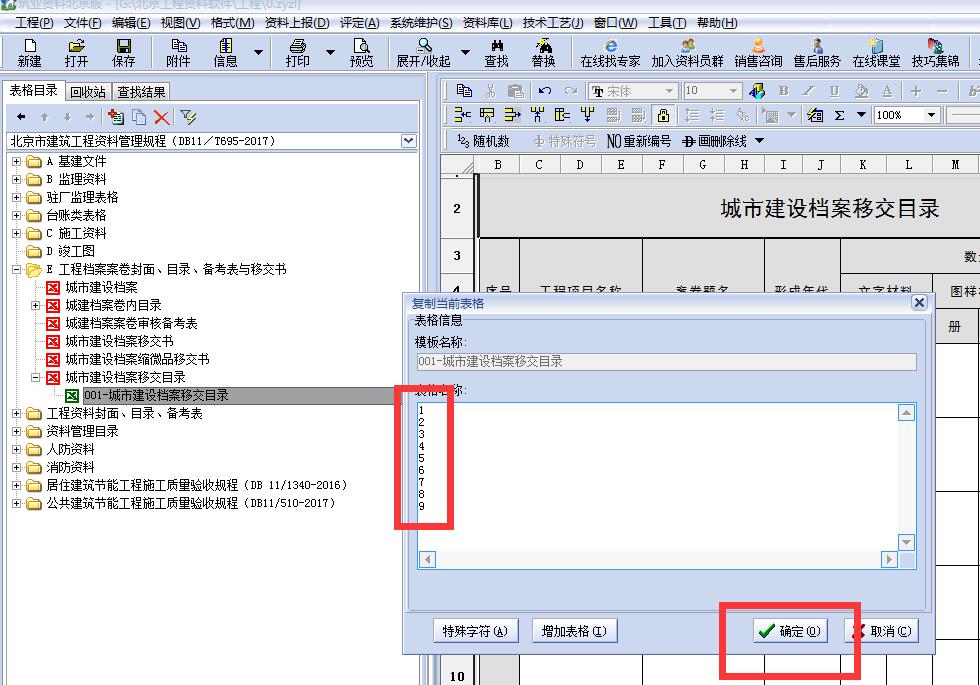980x685 pixels.
Task: Expand the C 施工资料 folder
Action: click(x=16, y=233)
